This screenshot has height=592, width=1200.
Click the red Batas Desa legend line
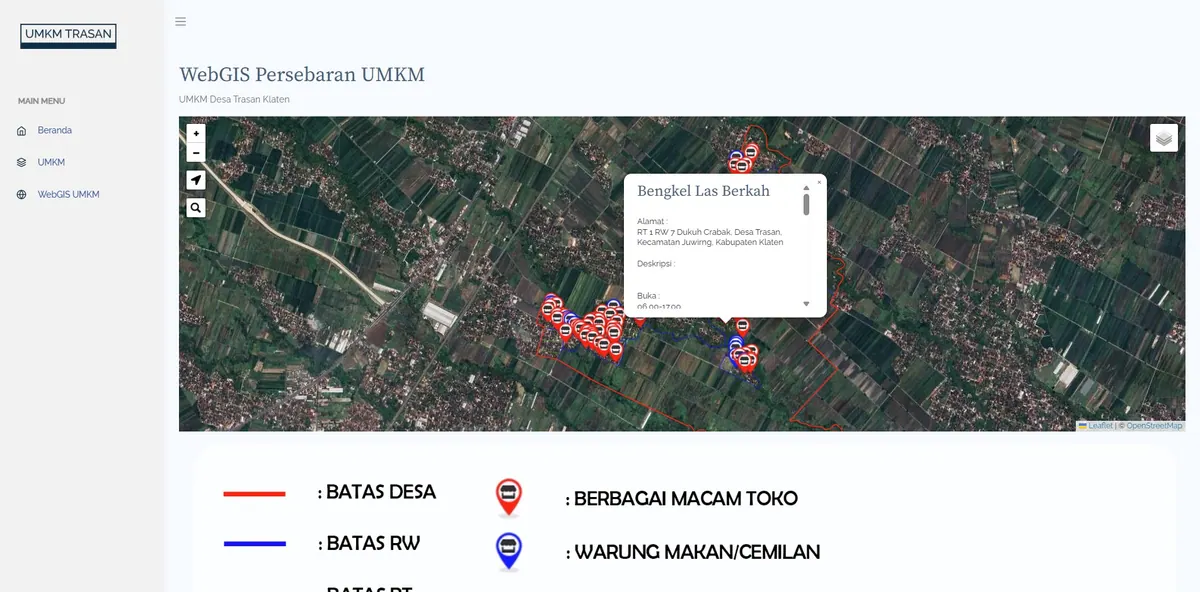point(255,494)
